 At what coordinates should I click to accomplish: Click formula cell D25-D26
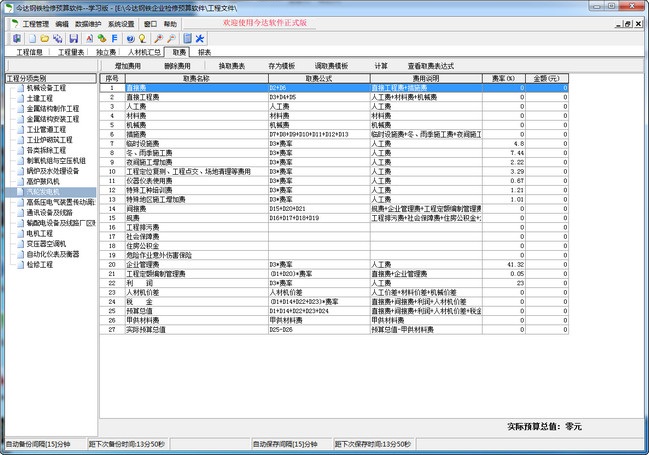click(319, 330)
